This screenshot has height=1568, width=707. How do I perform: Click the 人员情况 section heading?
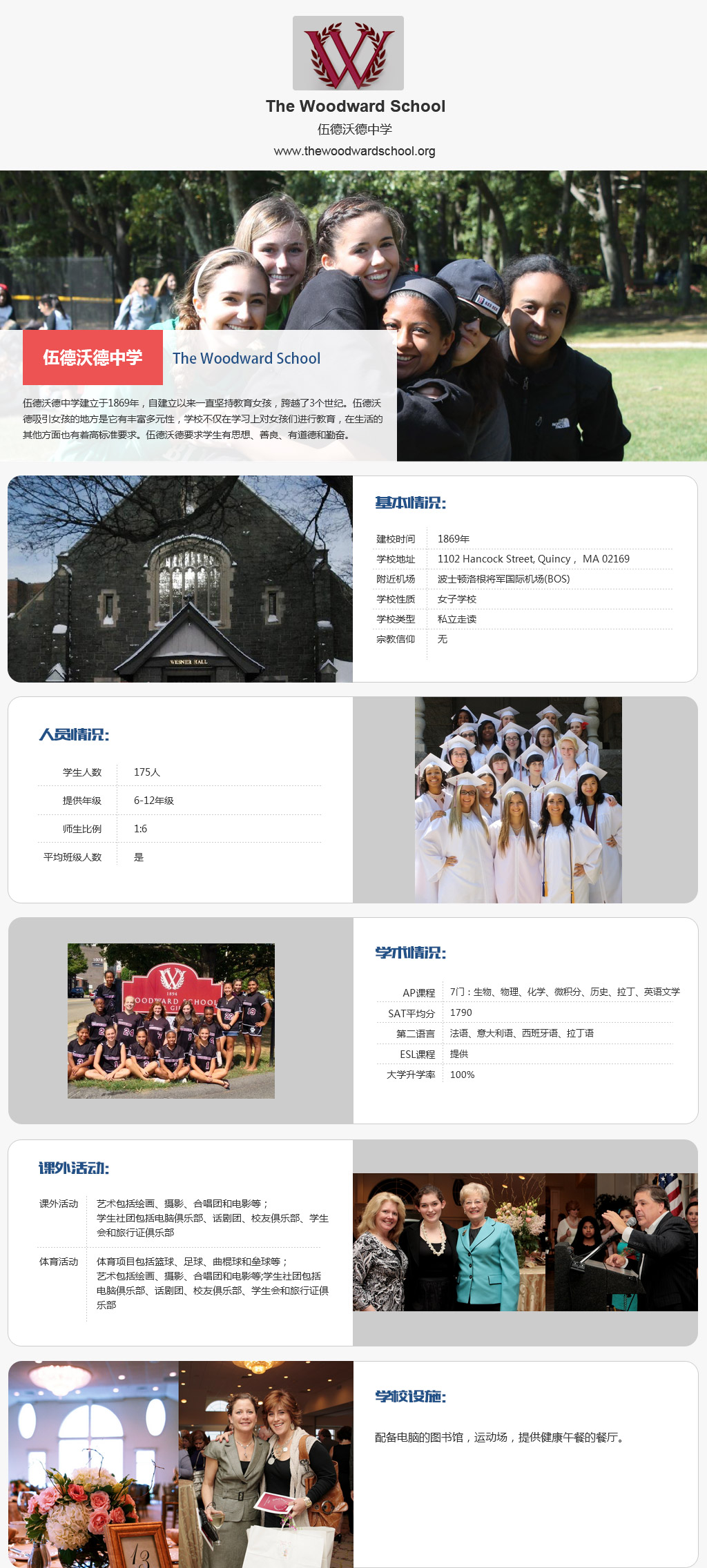click(x=74, y=735)
